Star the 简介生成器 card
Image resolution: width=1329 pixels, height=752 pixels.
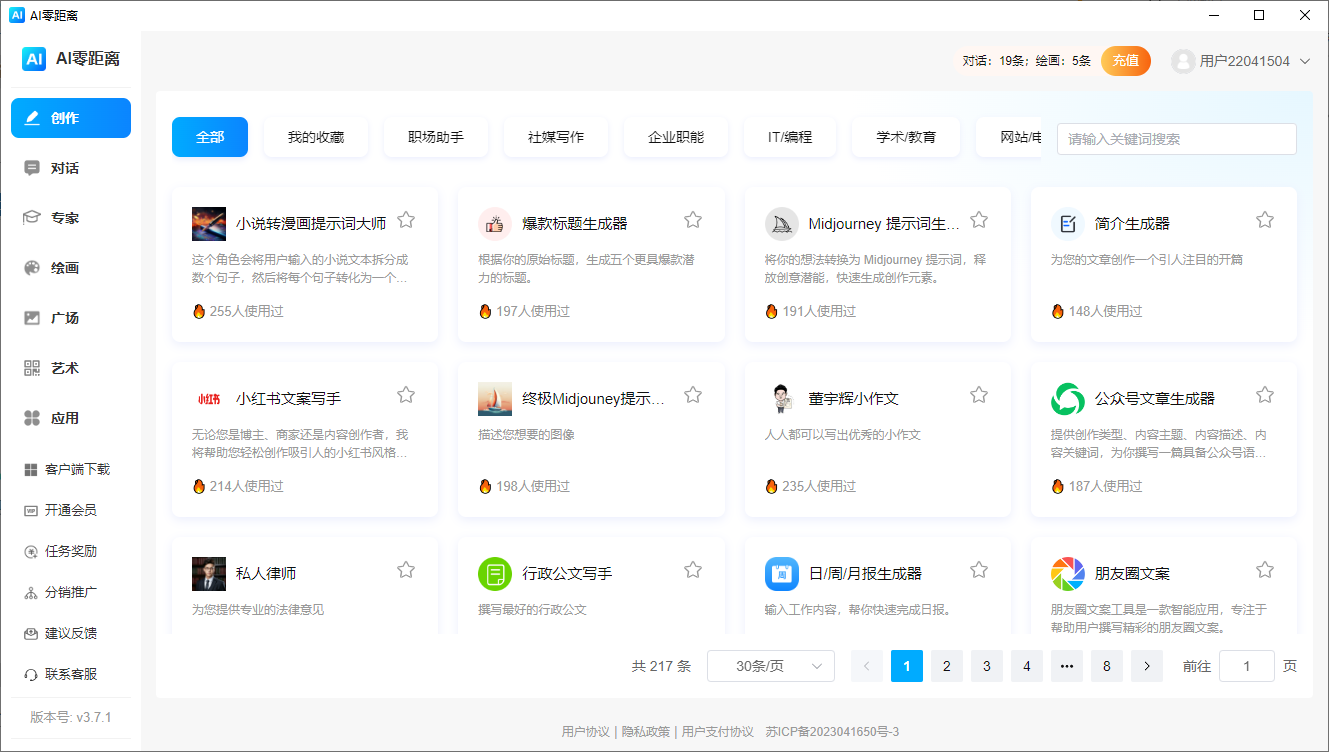click(1265, 220)
